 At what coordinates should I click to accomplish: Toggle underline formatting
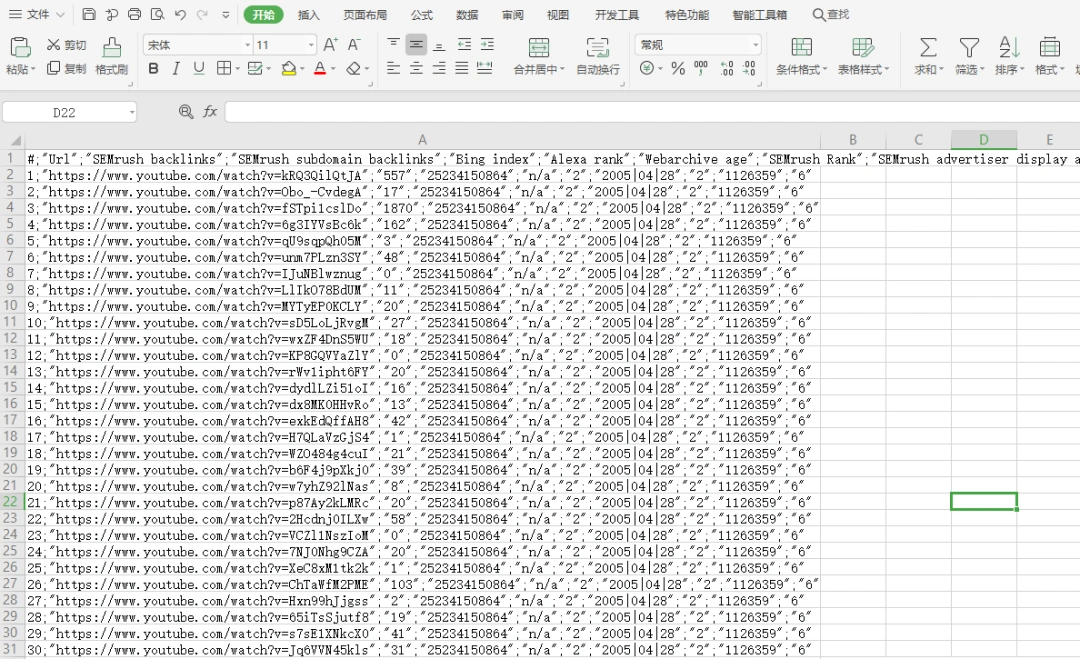[x=199, y=69]
